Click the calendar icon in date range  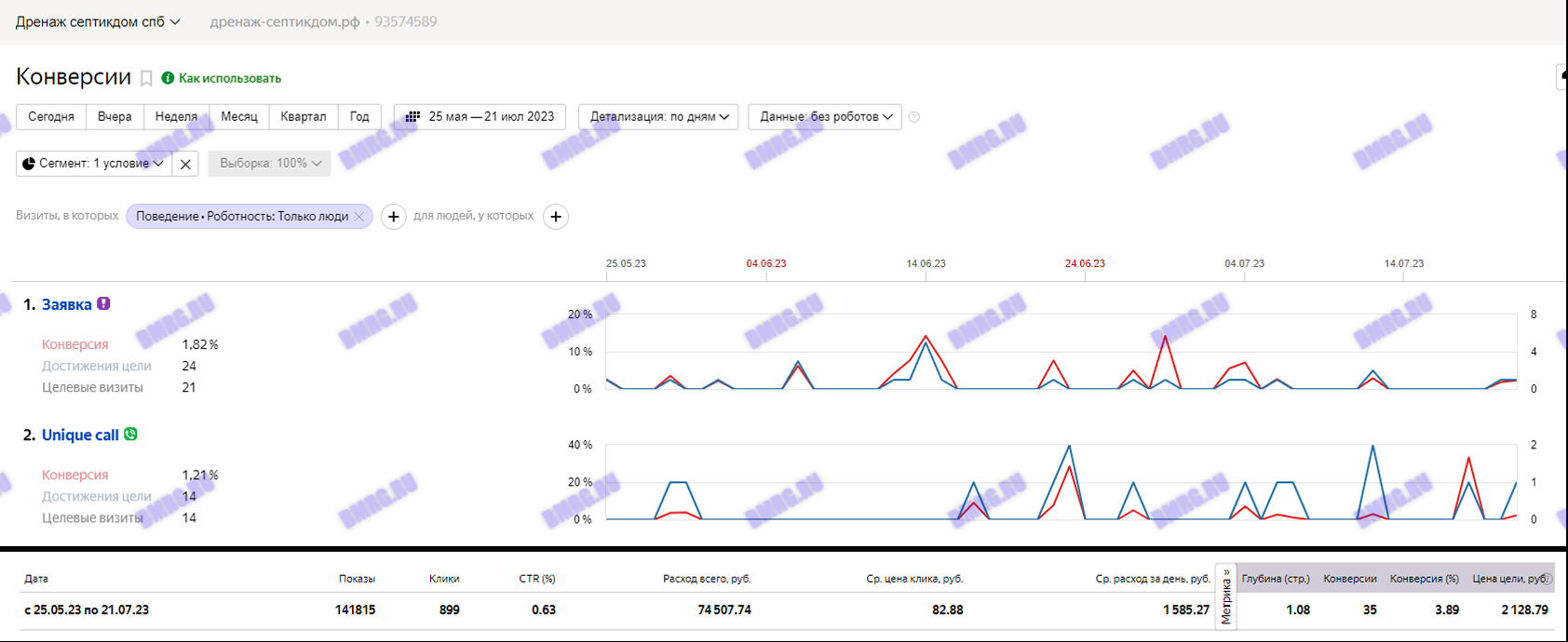click(412, 117)
